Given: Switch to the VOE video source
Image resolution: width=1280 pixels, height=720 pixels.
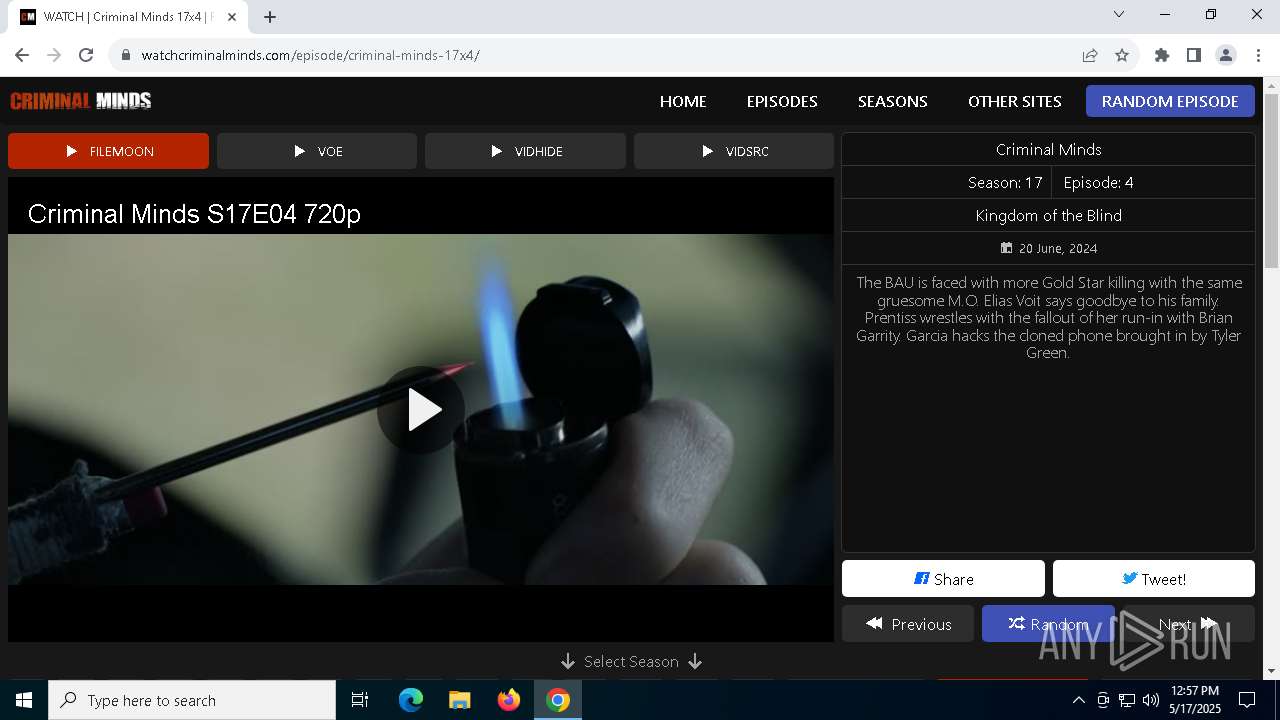Looking at the screenshot, I should click(x=317, y=151).
